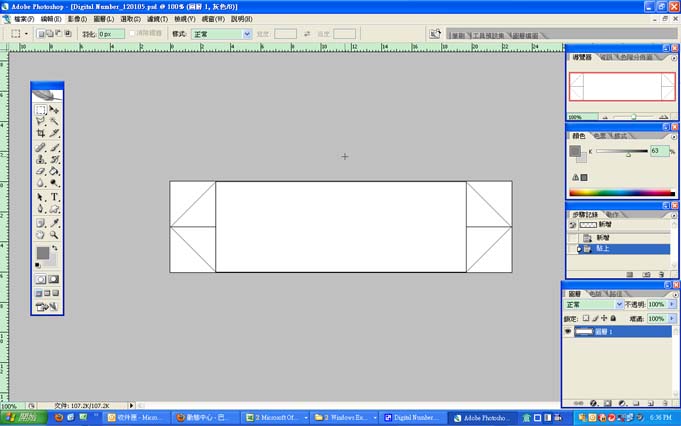
Task: Hide layer 1 using eye icon
Action: tap(568, 331)
